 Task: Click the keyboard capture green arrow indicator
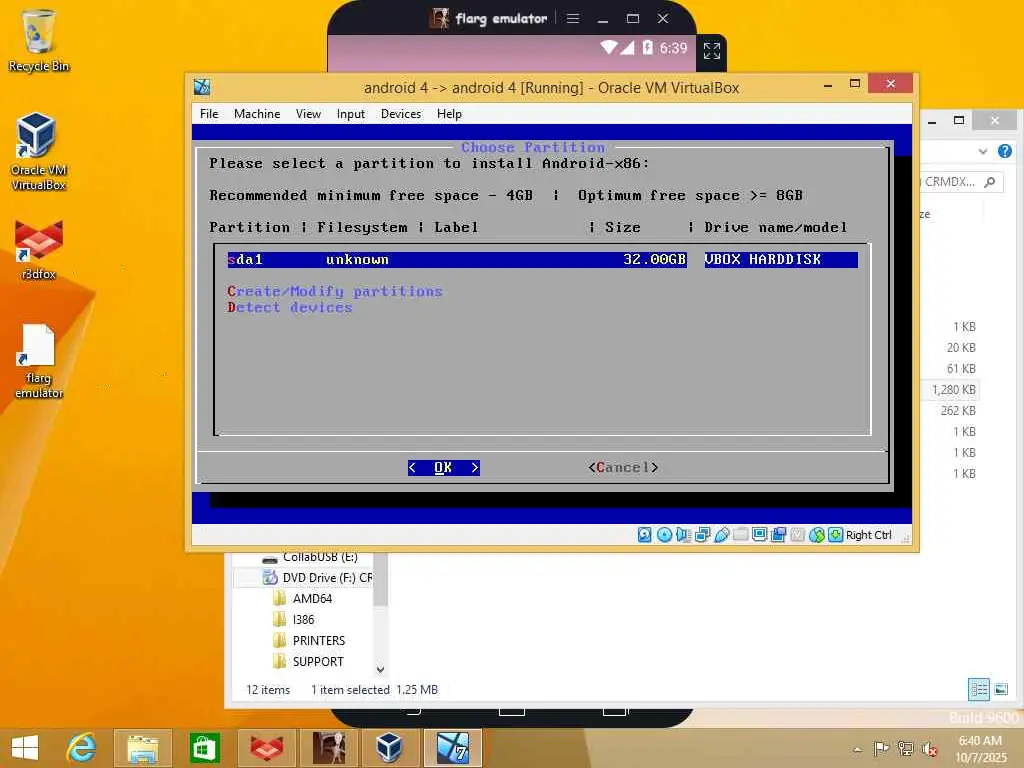coord(835,535)
